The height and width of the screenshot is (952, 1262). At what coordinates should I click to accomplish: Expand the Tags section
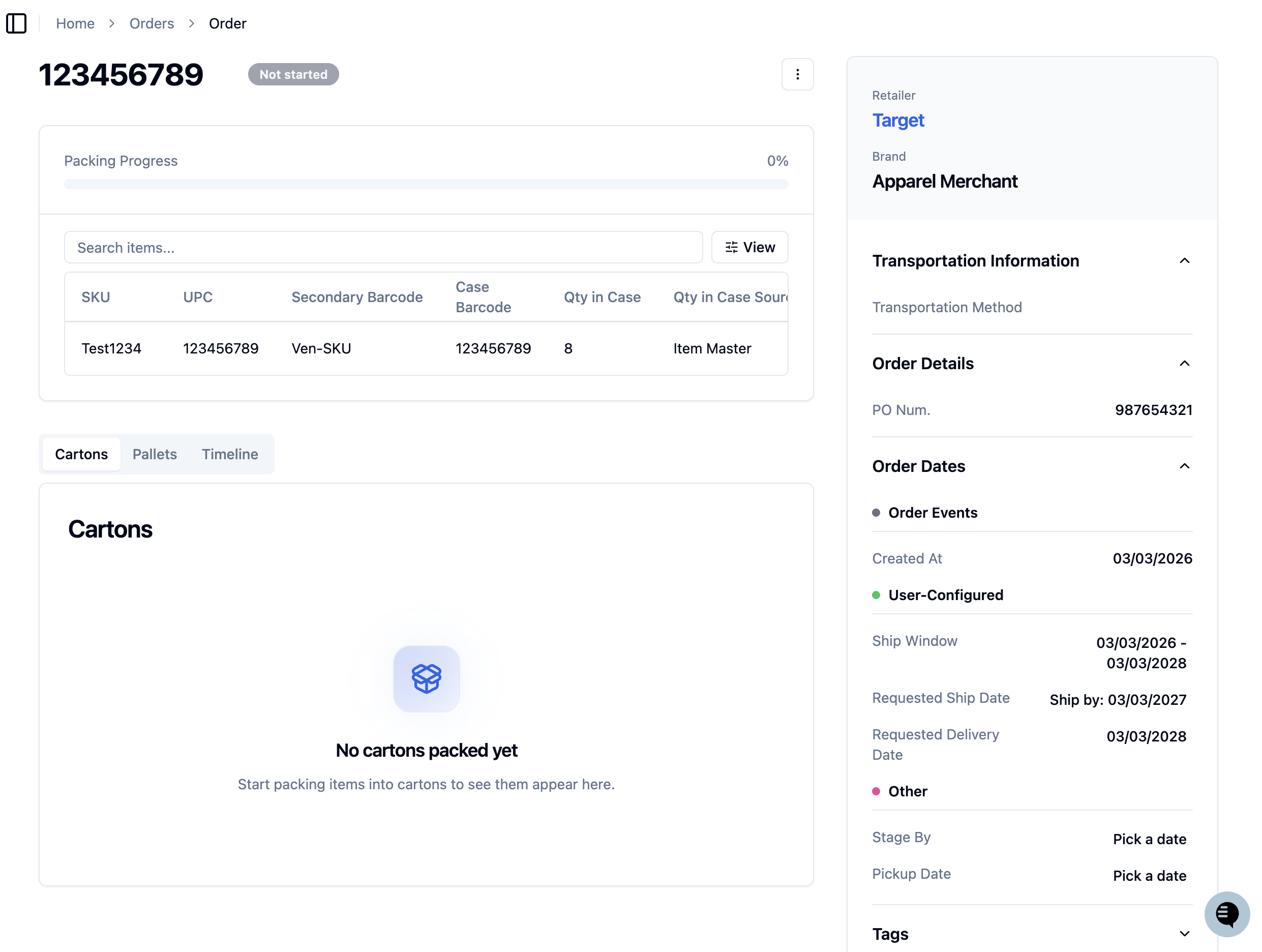(1184, 934)
